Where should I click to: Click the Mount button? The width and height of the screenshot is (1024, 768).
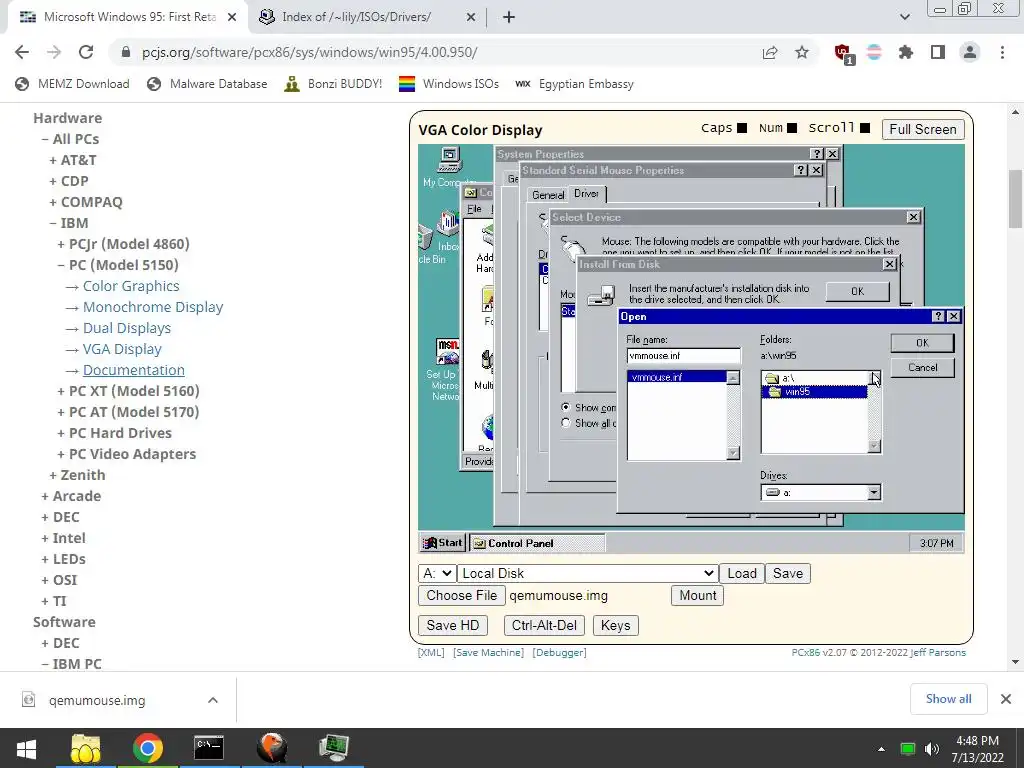pyautogui.click(x=697, y=596)
